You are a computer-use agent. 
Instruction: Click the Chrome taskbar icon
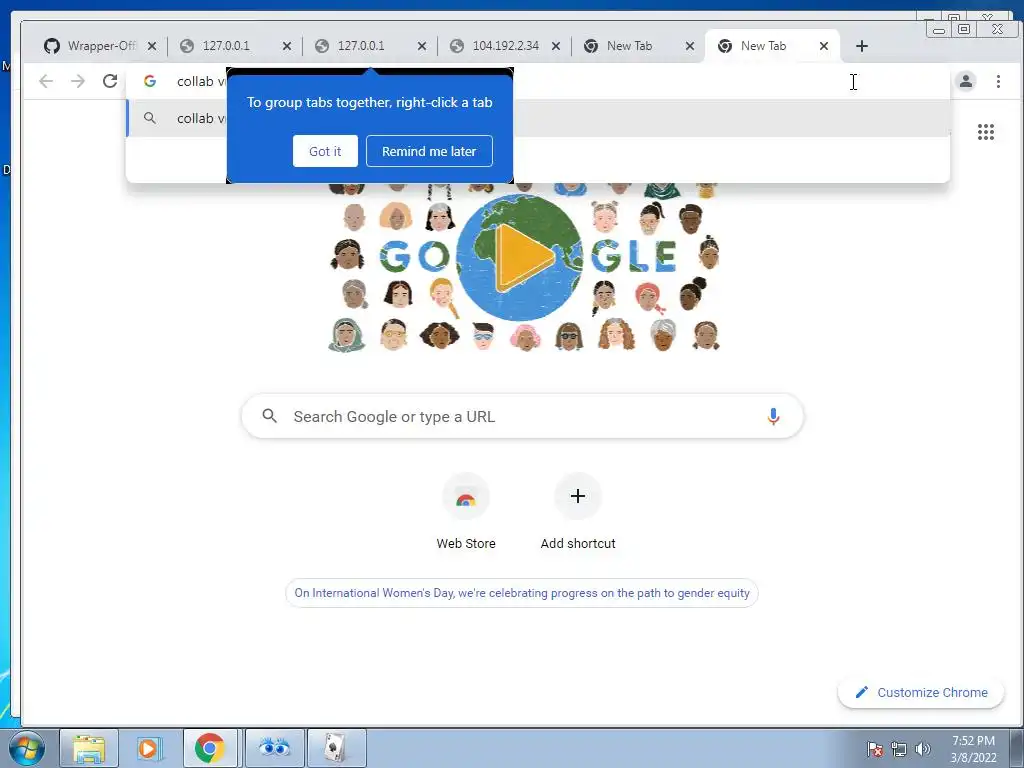tap(210, 748)
